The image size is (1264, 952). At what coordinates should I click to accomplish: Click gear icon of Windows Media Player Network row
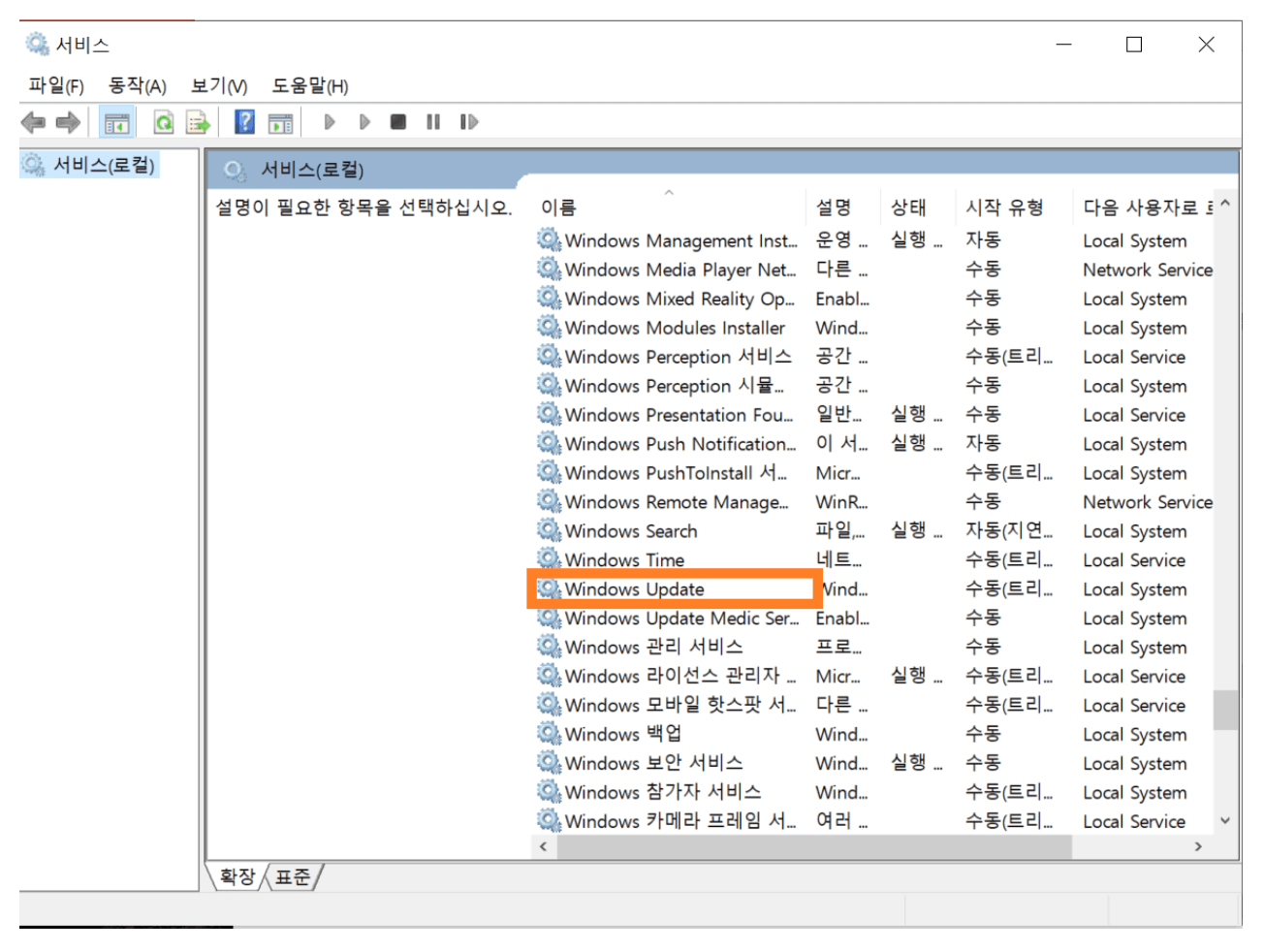550,269
